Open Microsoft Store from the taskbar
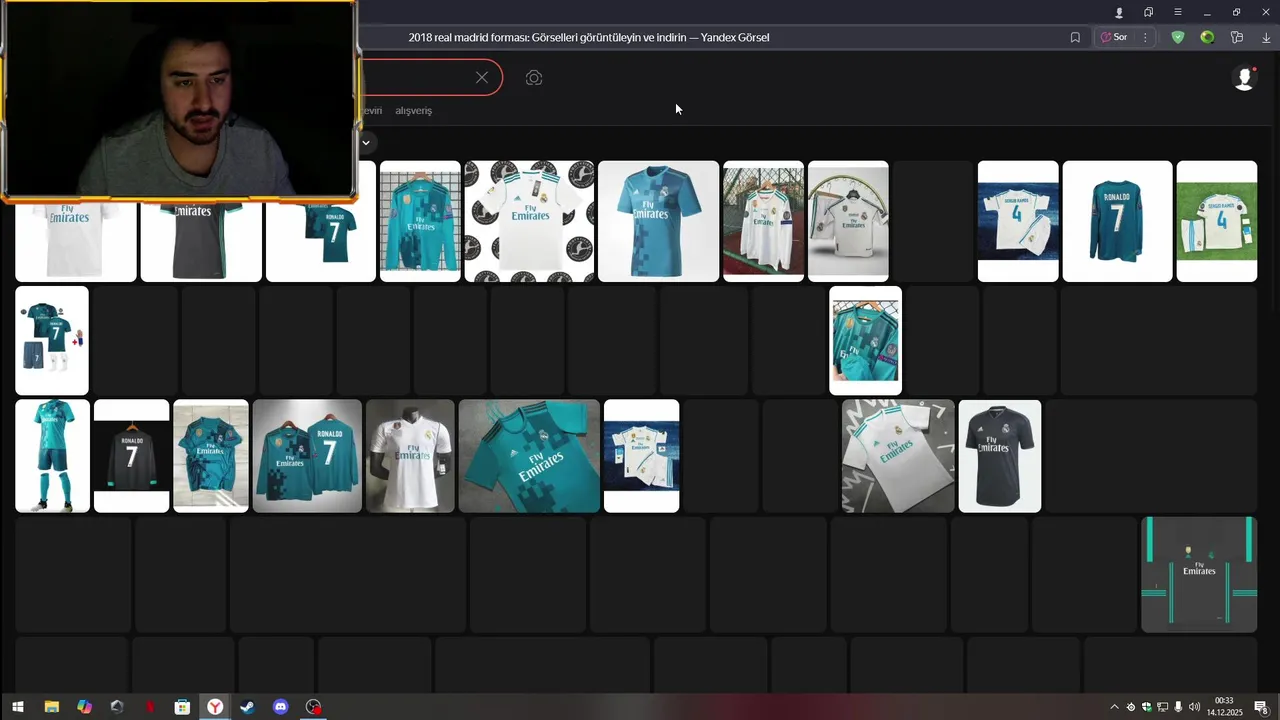 point(182,707)
